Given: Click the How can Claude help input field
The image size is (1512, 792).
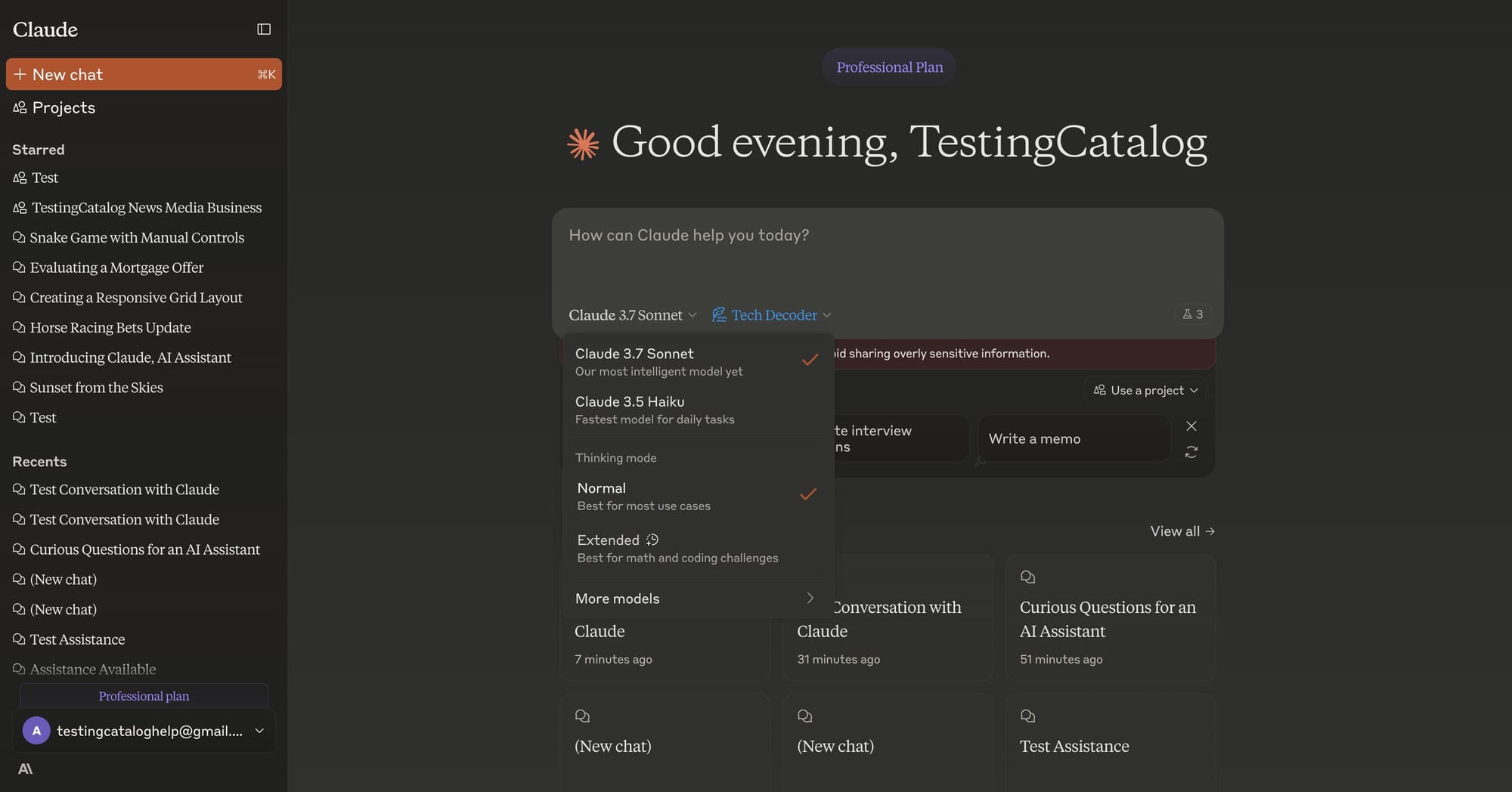Looking at the screenshot, I should pos(888,253).
